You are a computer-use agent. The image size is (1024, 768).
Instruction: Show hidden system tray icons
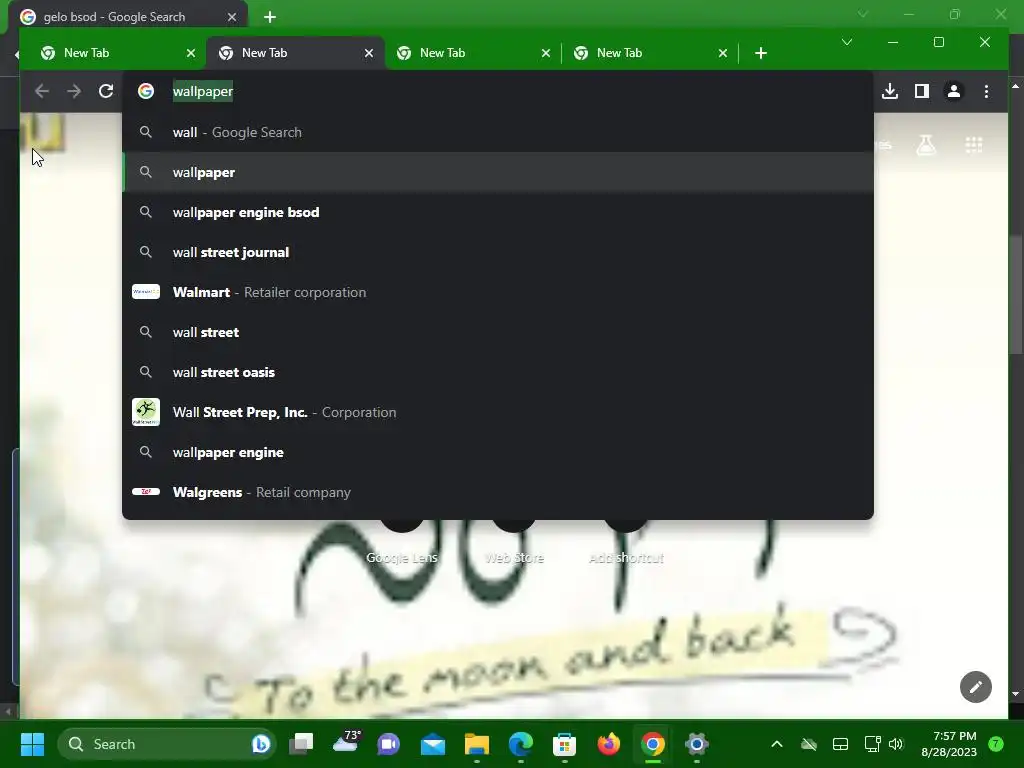click(x=776, y=744)
